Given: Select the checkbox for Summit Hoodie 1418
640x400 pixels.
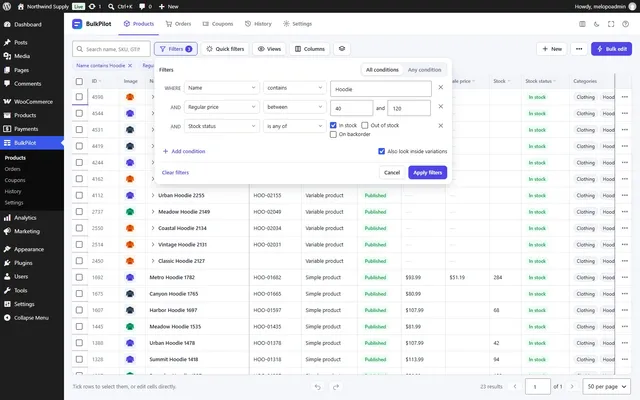Looking at the screenshot, I should (x=79, y=359).
